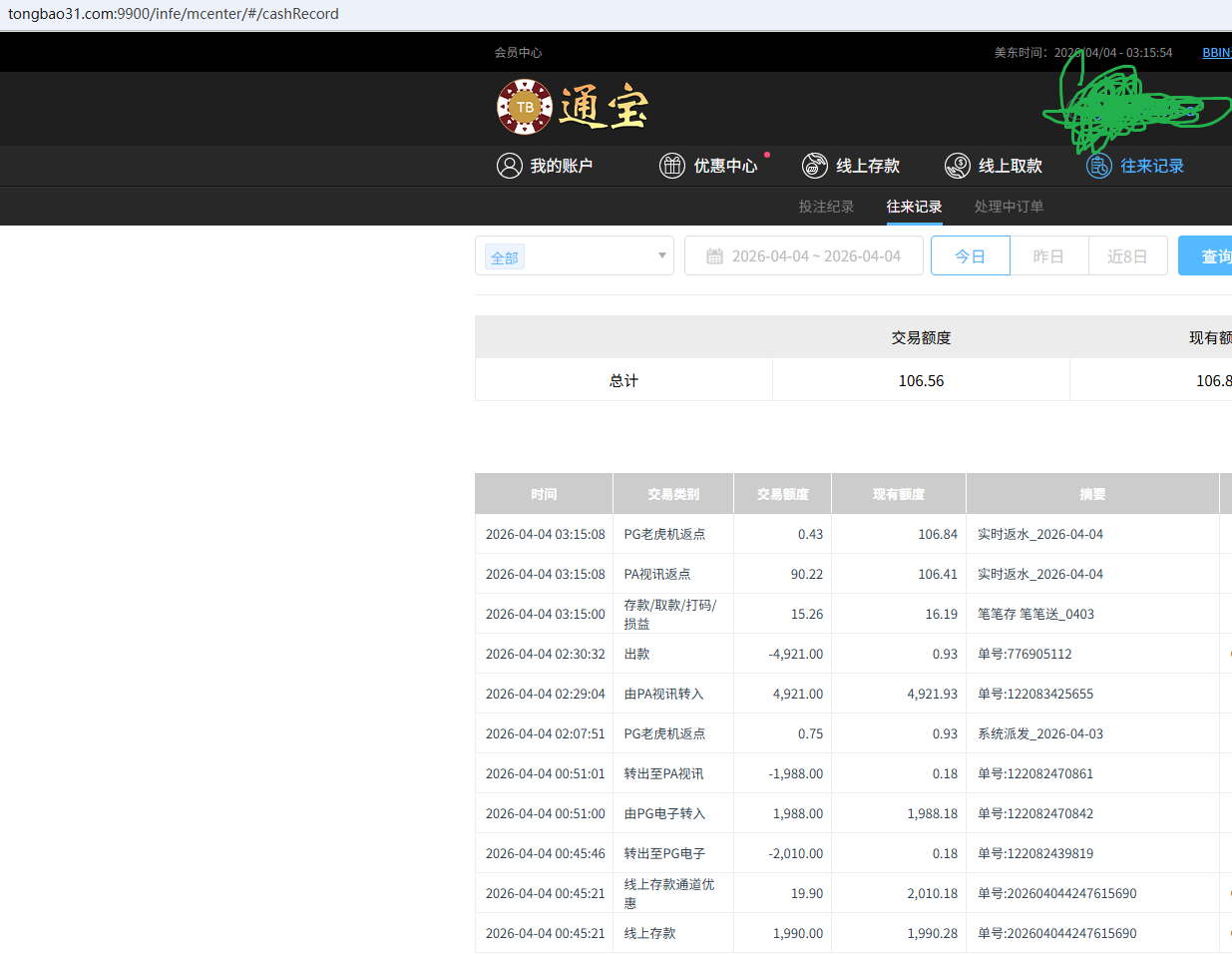Screen dimensions: 1232x954
Task: Click the browser address bar URL
Action: click(x=174, y=14)
